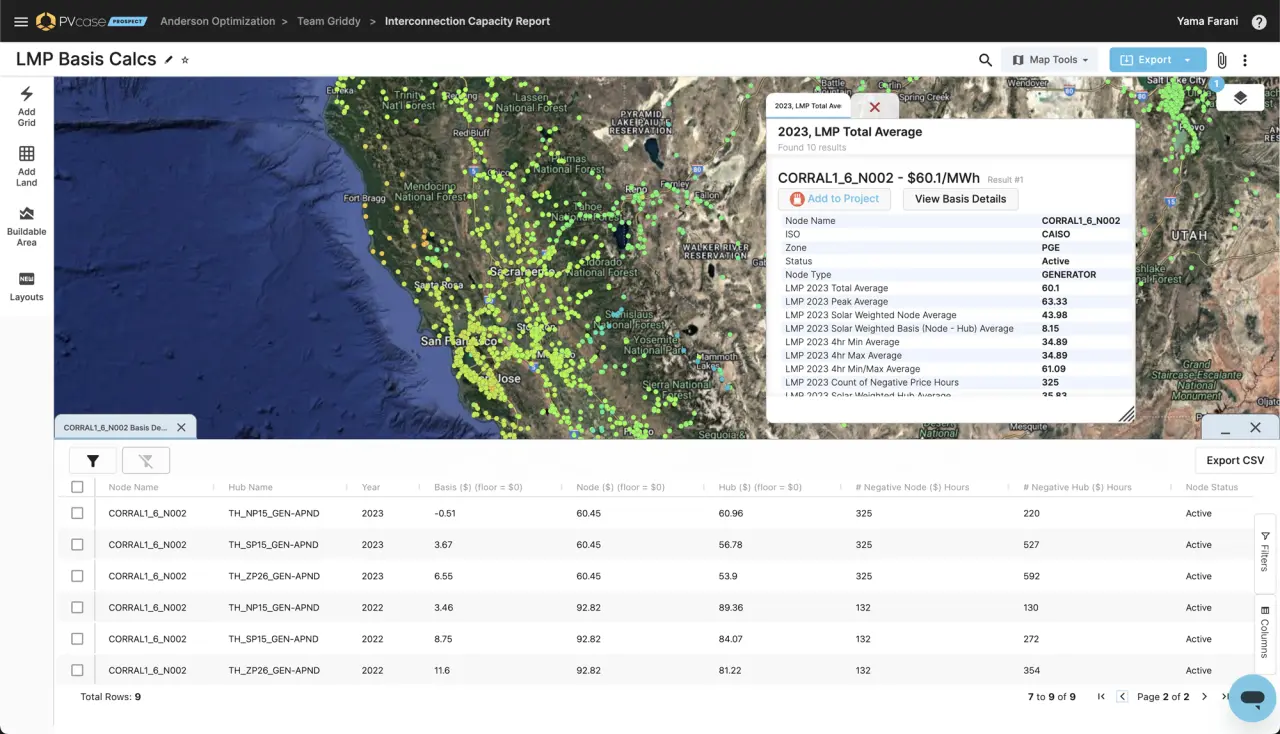Click the GENERATOR node type value

(x=1069, y=274)
